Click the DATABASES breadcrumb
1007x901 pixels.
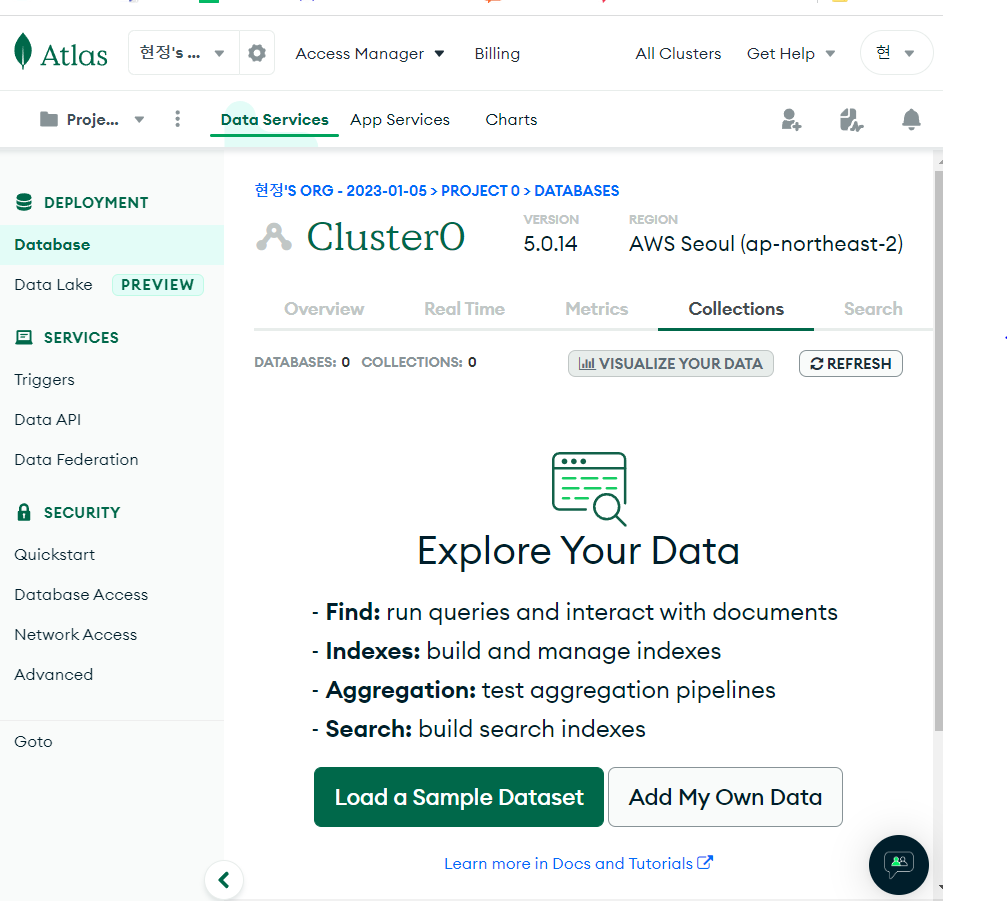[577, 191]
